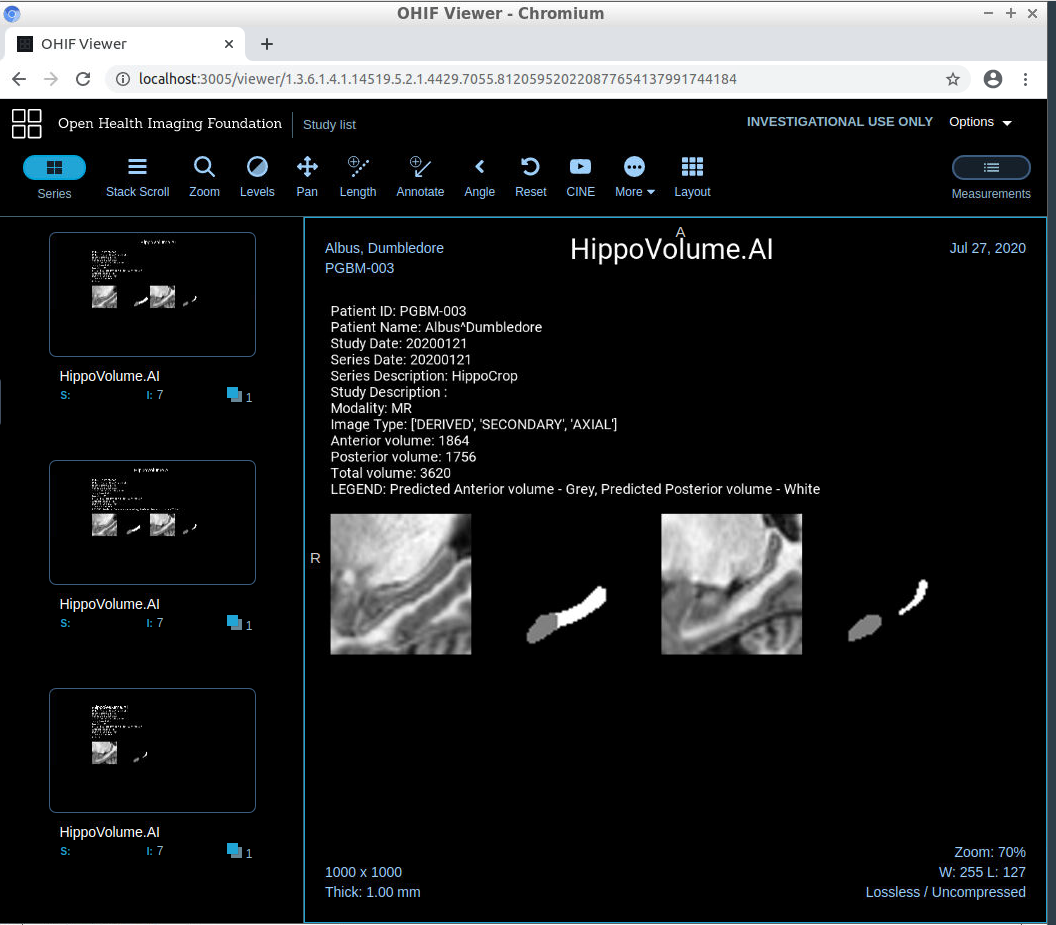Click the Zoom: 70% overlay text

coord(989,852)
